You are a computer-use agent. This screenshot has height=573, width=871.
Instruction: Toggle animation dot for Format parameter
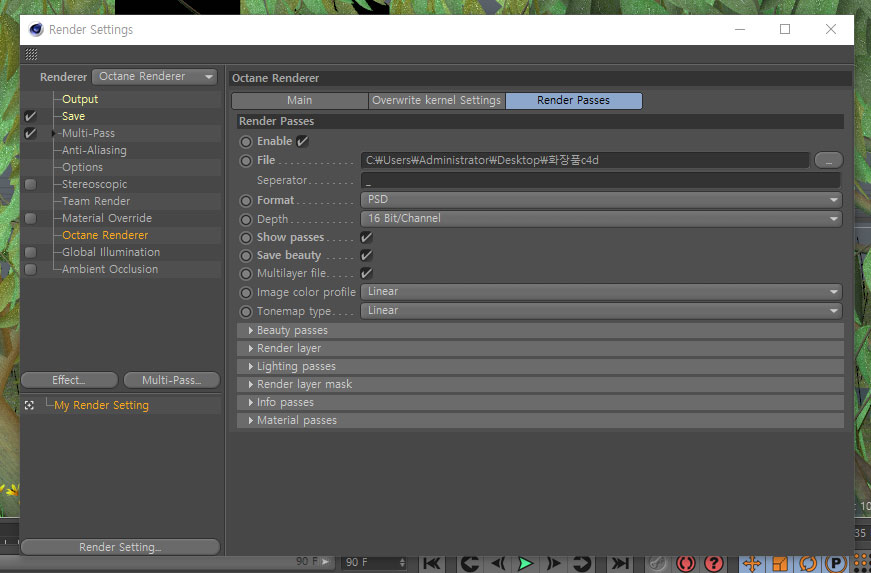(246, 200)
